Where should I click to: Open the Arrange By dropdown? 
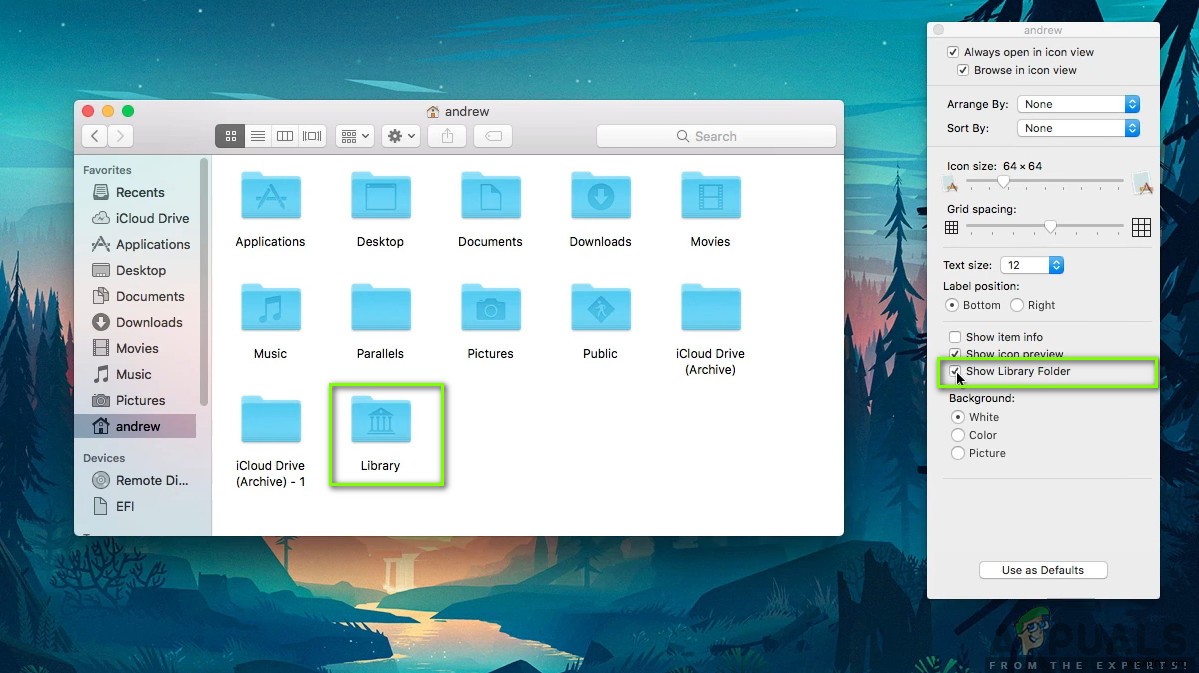point(1077,103)
